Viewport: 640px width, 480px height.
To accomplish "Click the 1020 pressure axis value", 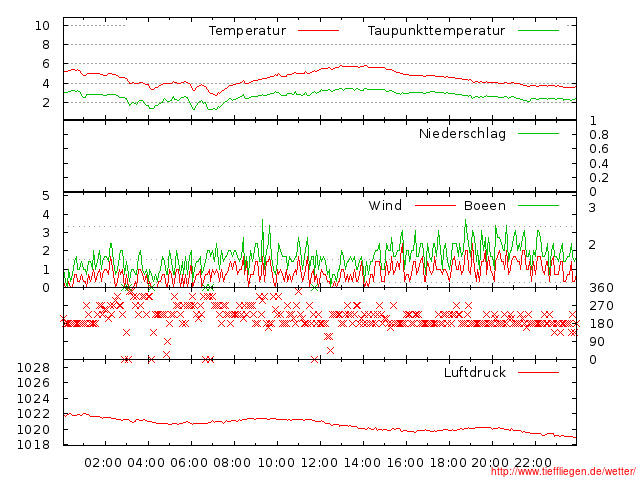I will [33, 429].
